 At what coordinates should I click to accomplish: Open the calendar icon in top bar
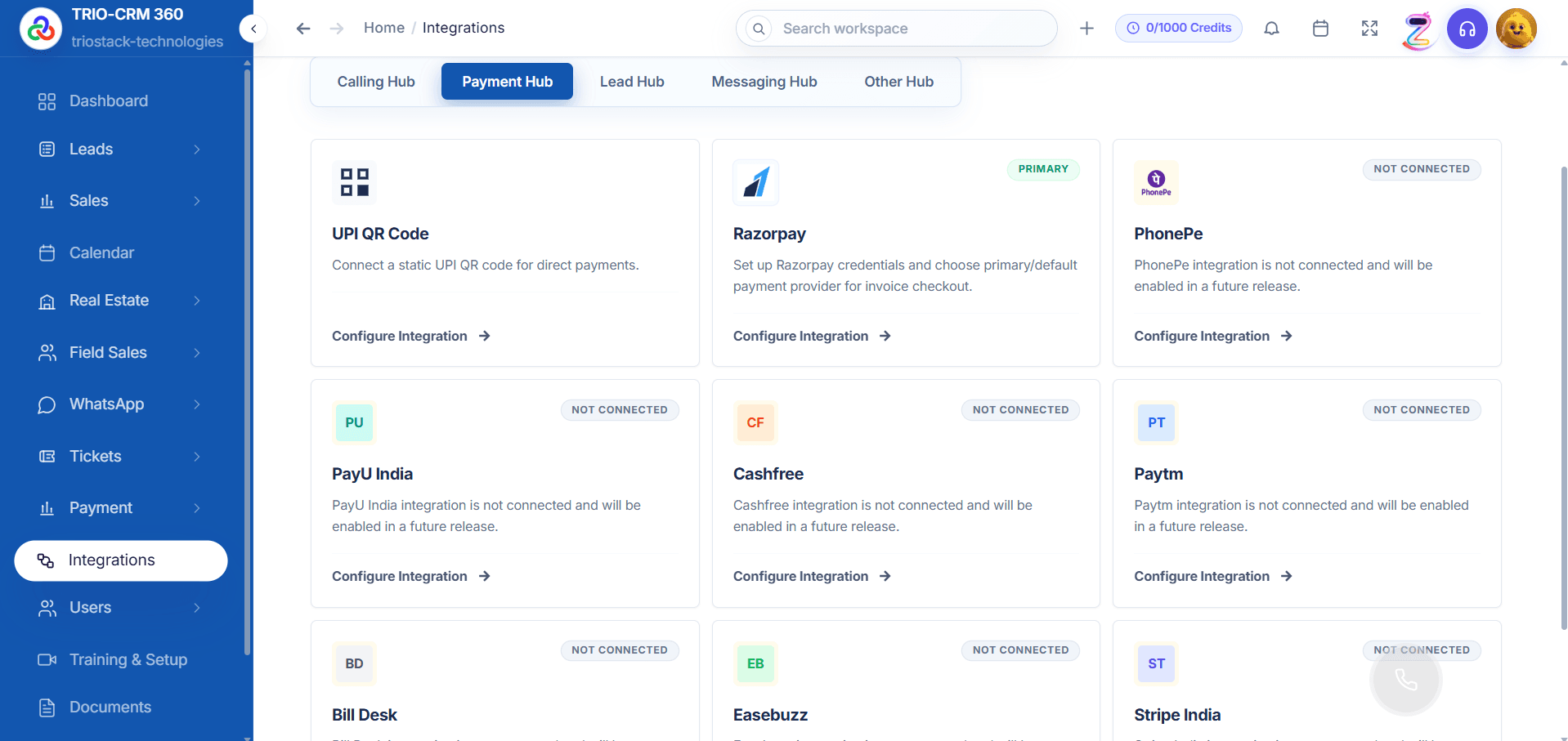(x=1320, y=29)
